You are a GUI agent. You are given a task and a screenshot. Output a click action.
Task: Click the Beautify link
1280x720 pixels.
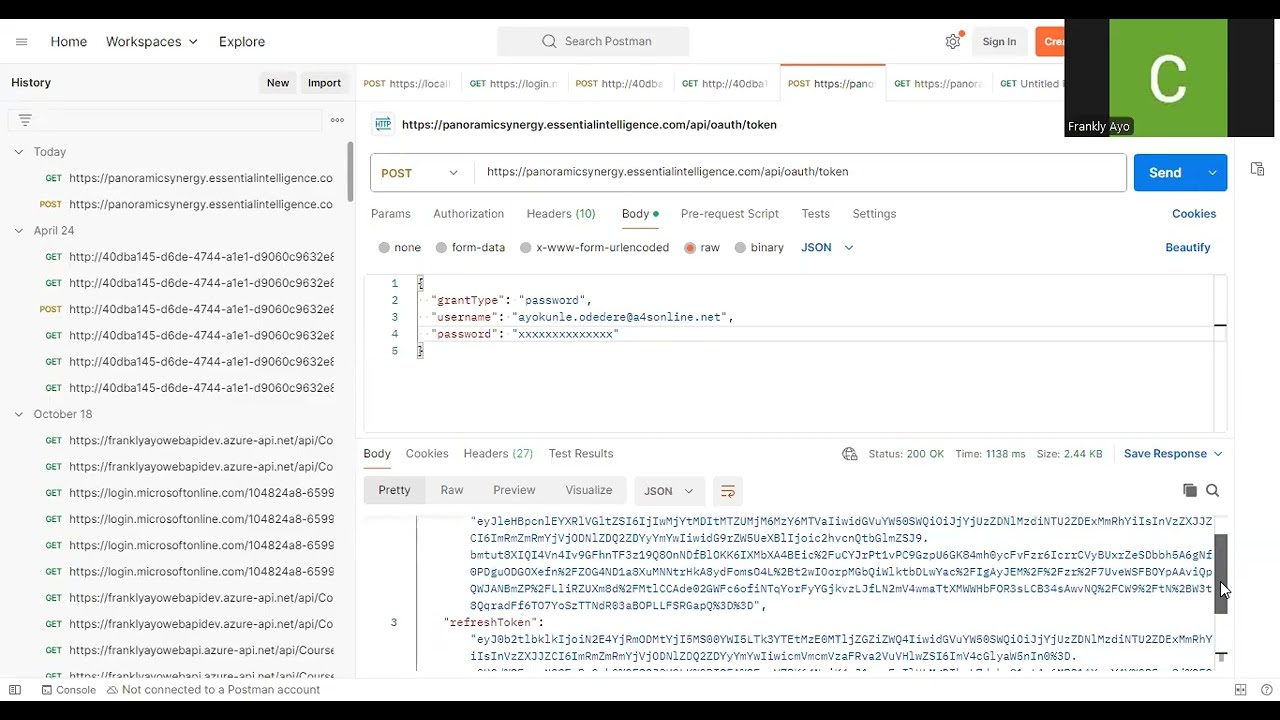coord(1188,248)
